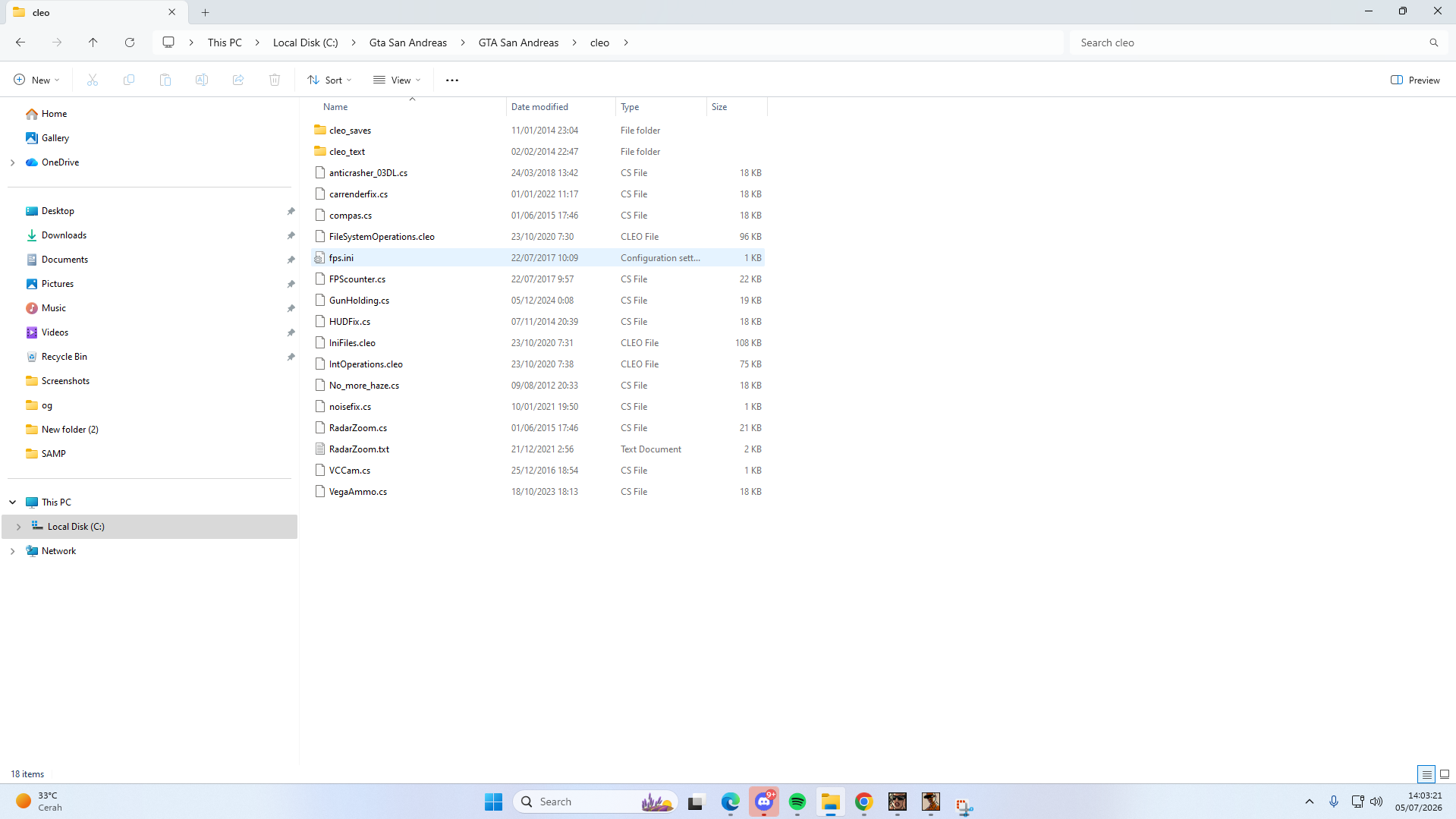Switch to Details view layout icon
This screenshot has height=819, width=1456.
[1426, 774]
